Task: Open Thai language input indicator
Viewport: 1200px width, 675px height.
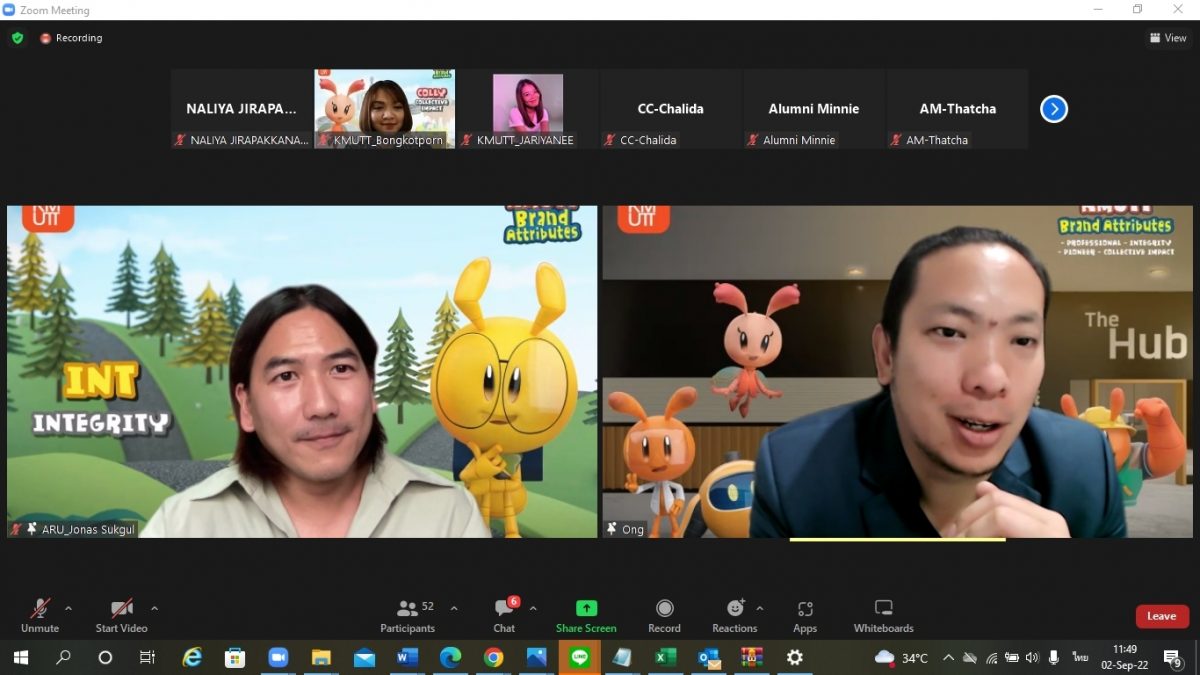Action: click(x=1080, y=657)
